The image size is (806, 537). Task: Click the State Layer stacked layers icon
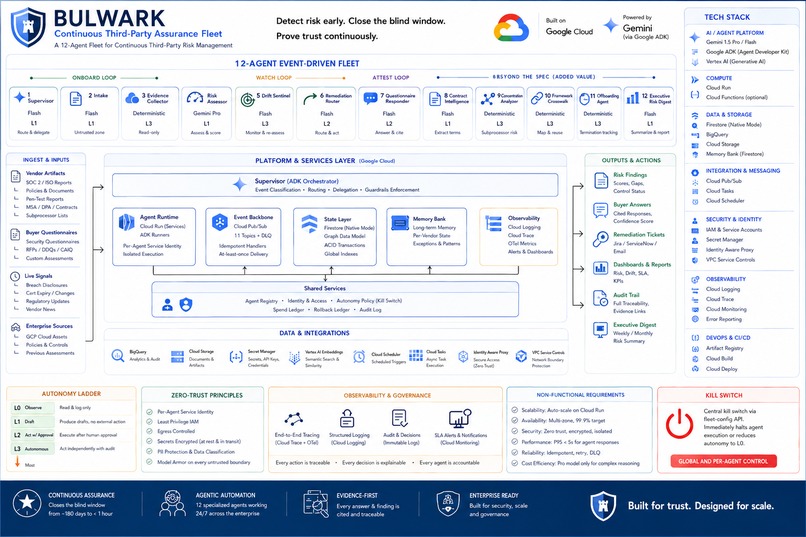pos(309,224)
